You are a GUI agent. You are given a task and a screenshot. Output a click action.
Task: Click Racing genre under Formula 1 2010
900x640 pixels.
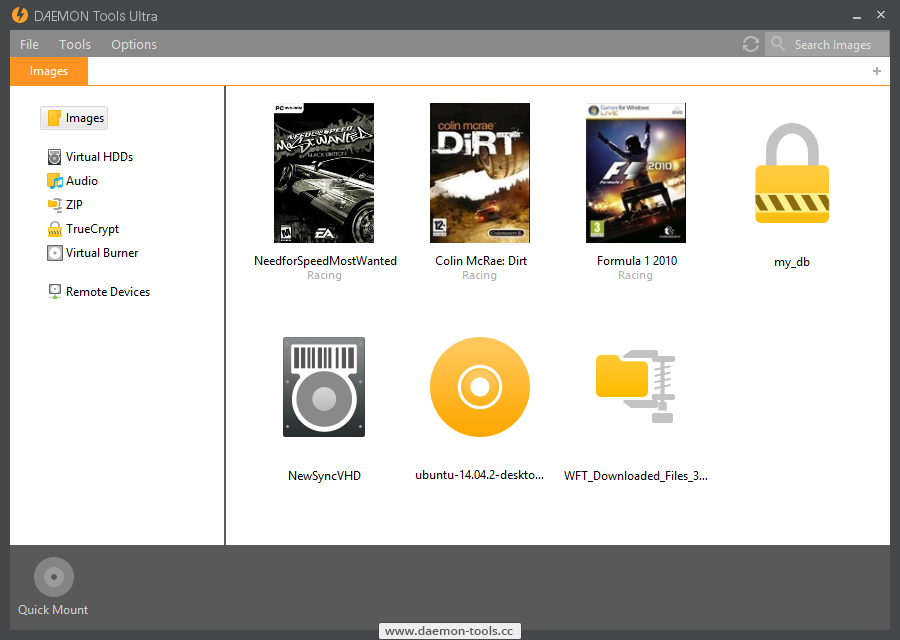(635, 276)
